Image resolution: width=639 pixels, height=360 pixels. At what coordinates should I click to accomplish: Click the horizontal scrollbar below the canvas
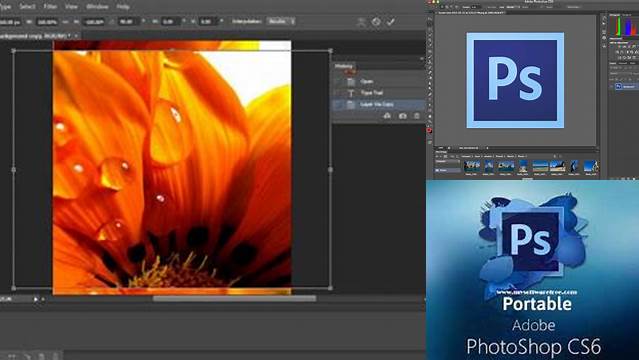pyautogui.click(x=234, y=299)
